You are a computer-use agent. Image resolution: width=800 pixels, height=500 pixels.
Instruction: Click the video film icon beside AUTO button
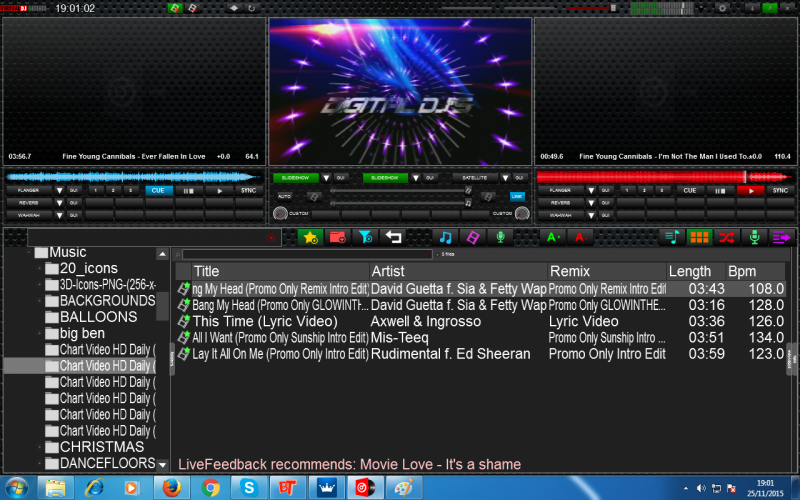pos(314,197)
